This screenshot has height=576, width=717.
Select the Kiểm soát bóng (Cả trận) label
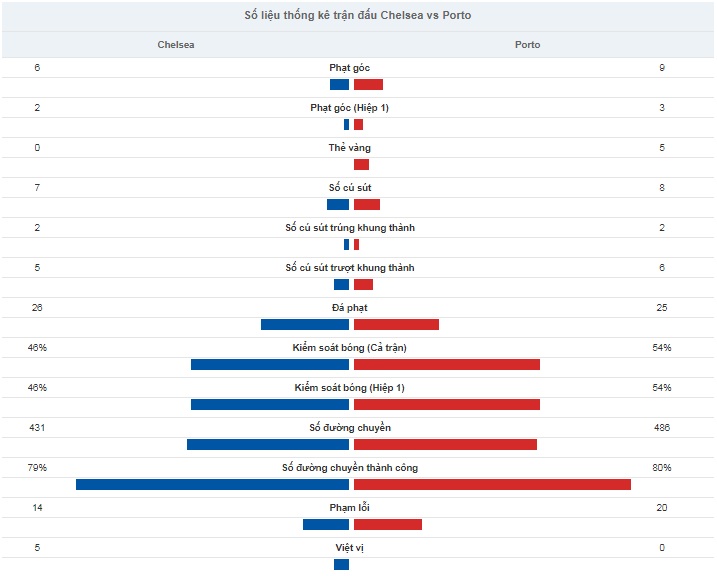349,348
